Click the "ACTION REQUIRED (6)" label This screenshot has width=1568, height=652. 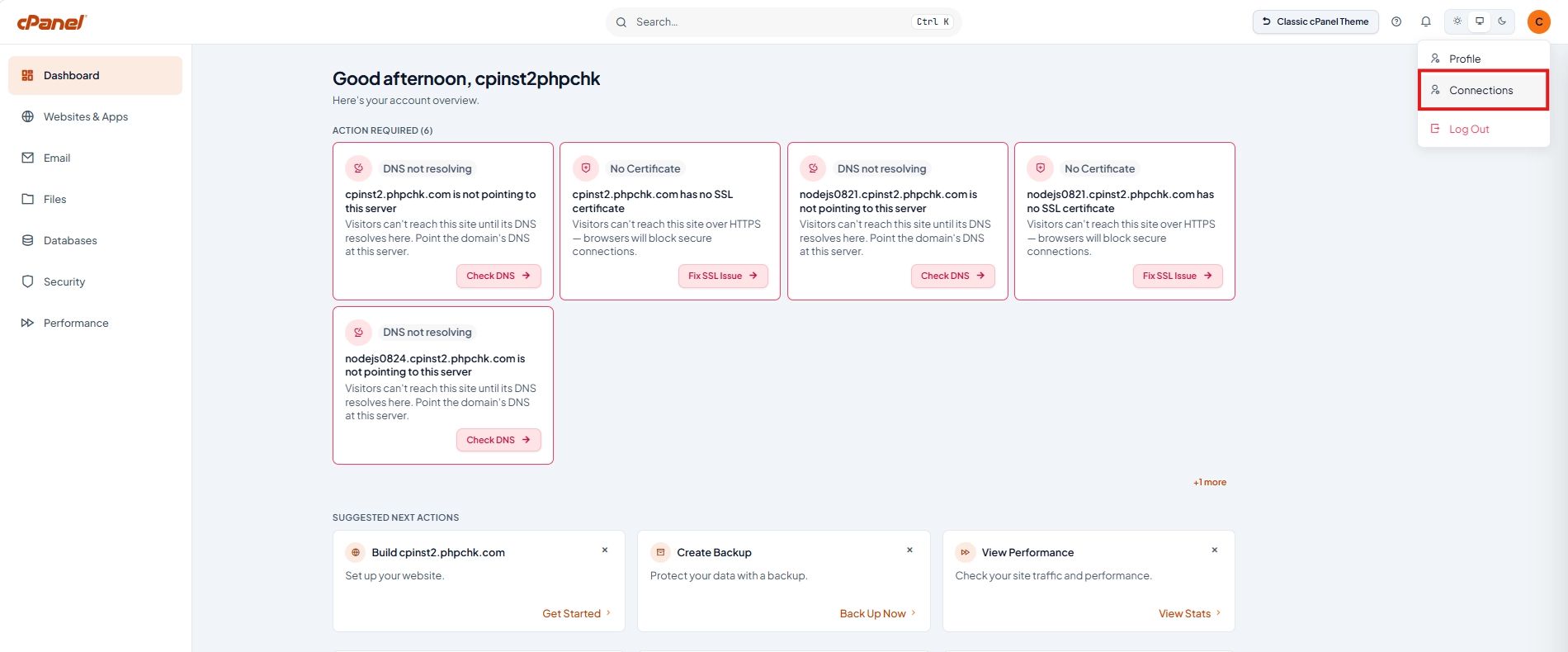click(x=382, y=130)
